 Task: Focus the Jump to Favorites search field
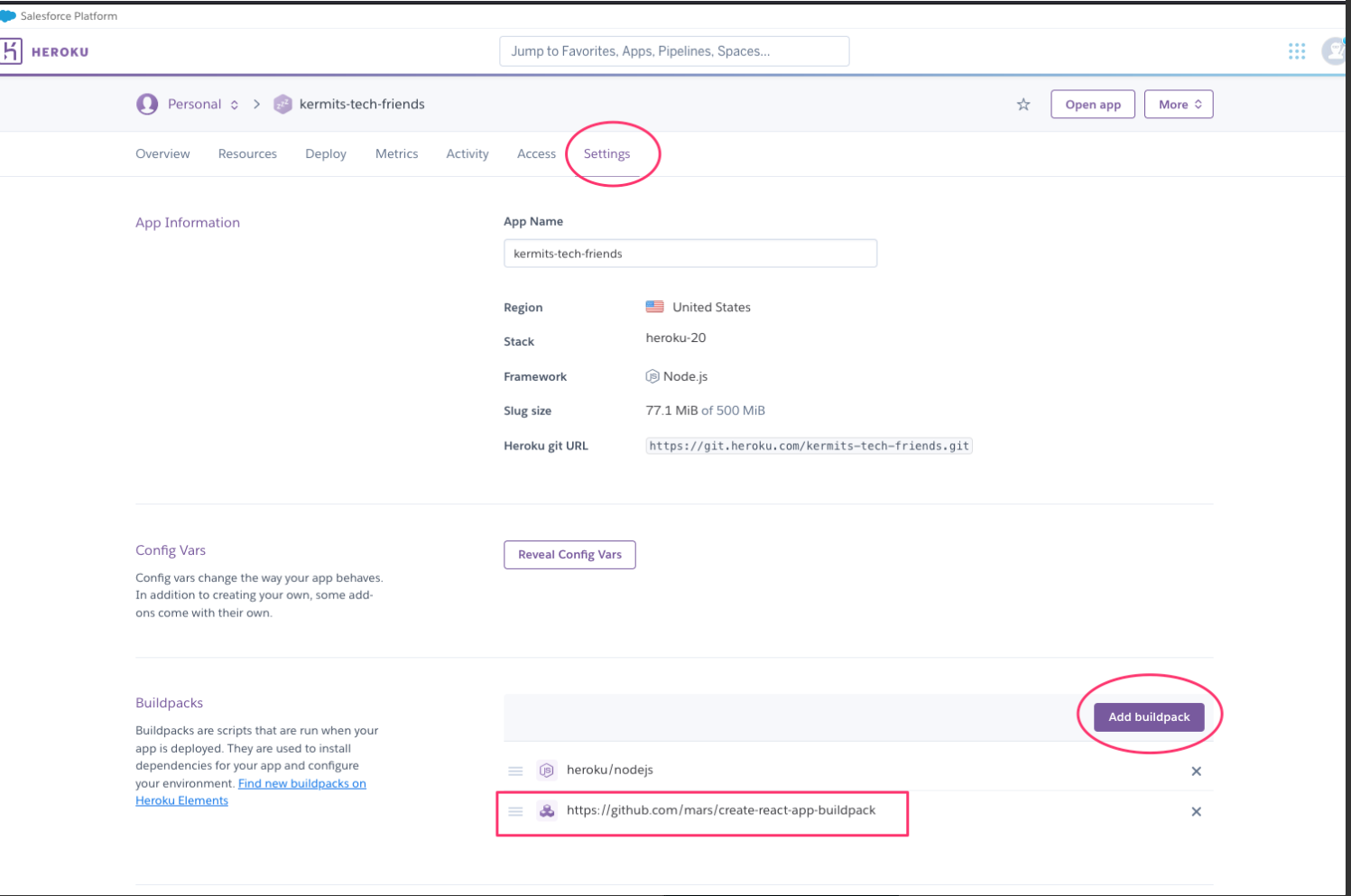pos(674,51)
